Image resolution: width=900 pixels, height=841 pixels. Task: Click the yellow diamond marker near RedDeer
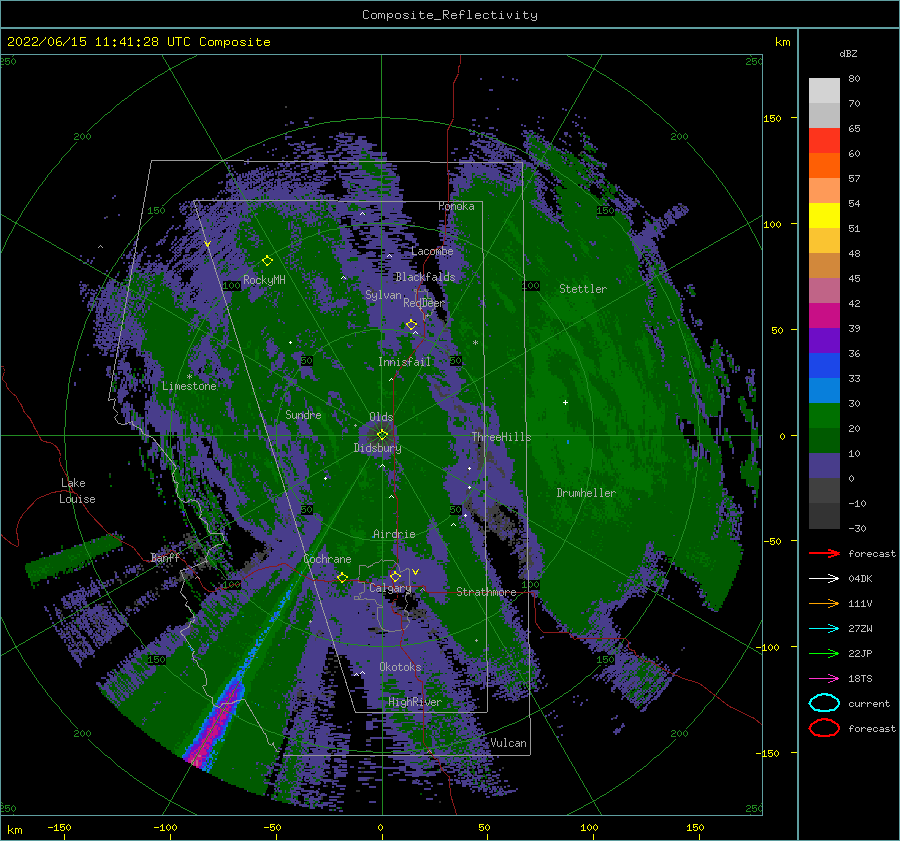click(x=411, y=325)
